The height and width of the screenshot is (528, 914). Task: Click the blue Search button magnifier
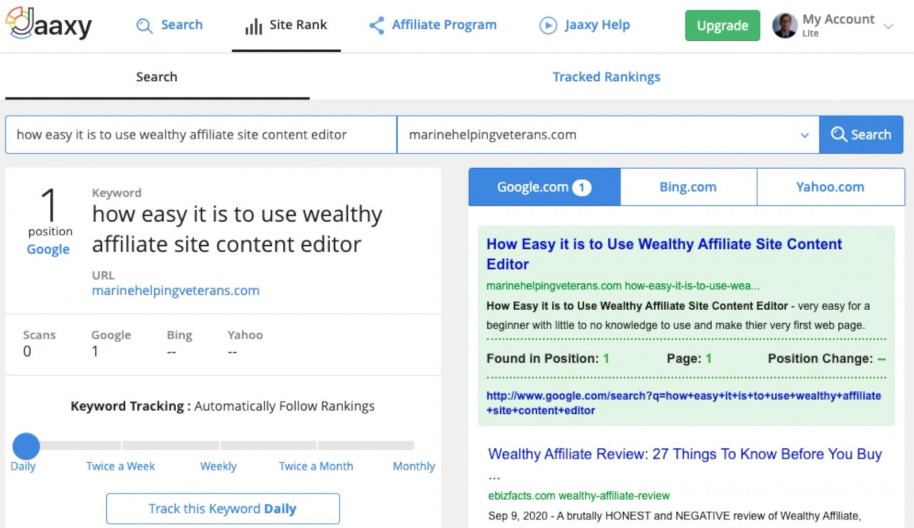coord(839,135)
